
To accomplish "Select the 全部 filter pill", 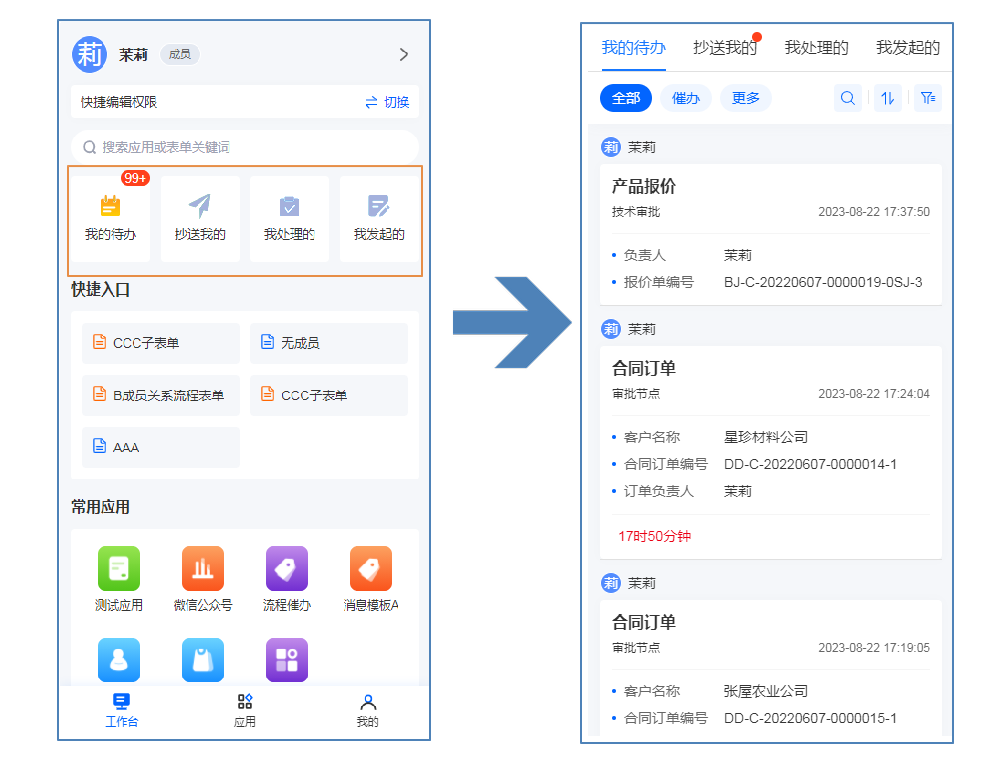I will click(626, 98).
